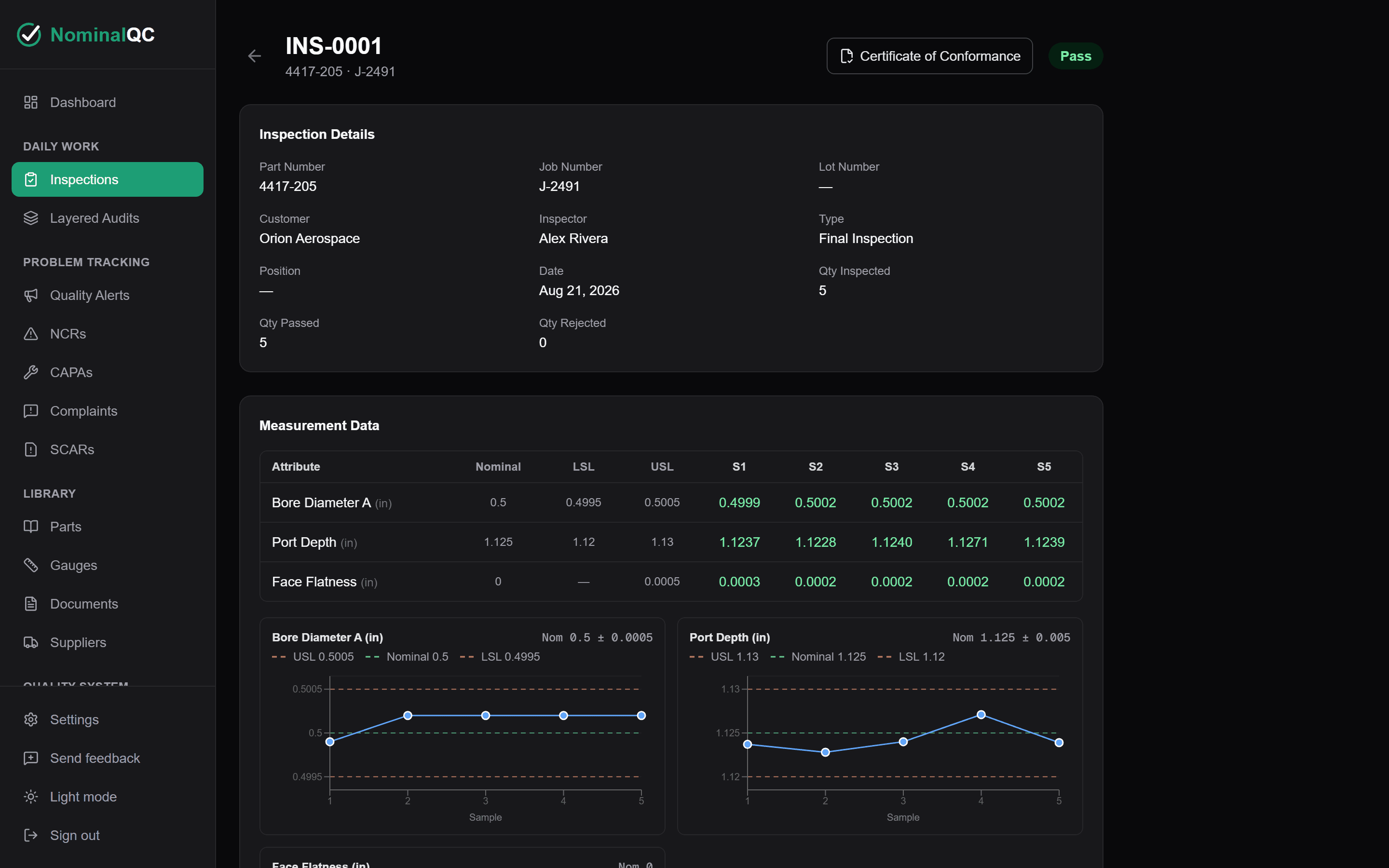The height and width of the screenshot is (868, 1389).
Task: Click the Port Depth S2 value 1.1228
Action: tap(816, 542)
